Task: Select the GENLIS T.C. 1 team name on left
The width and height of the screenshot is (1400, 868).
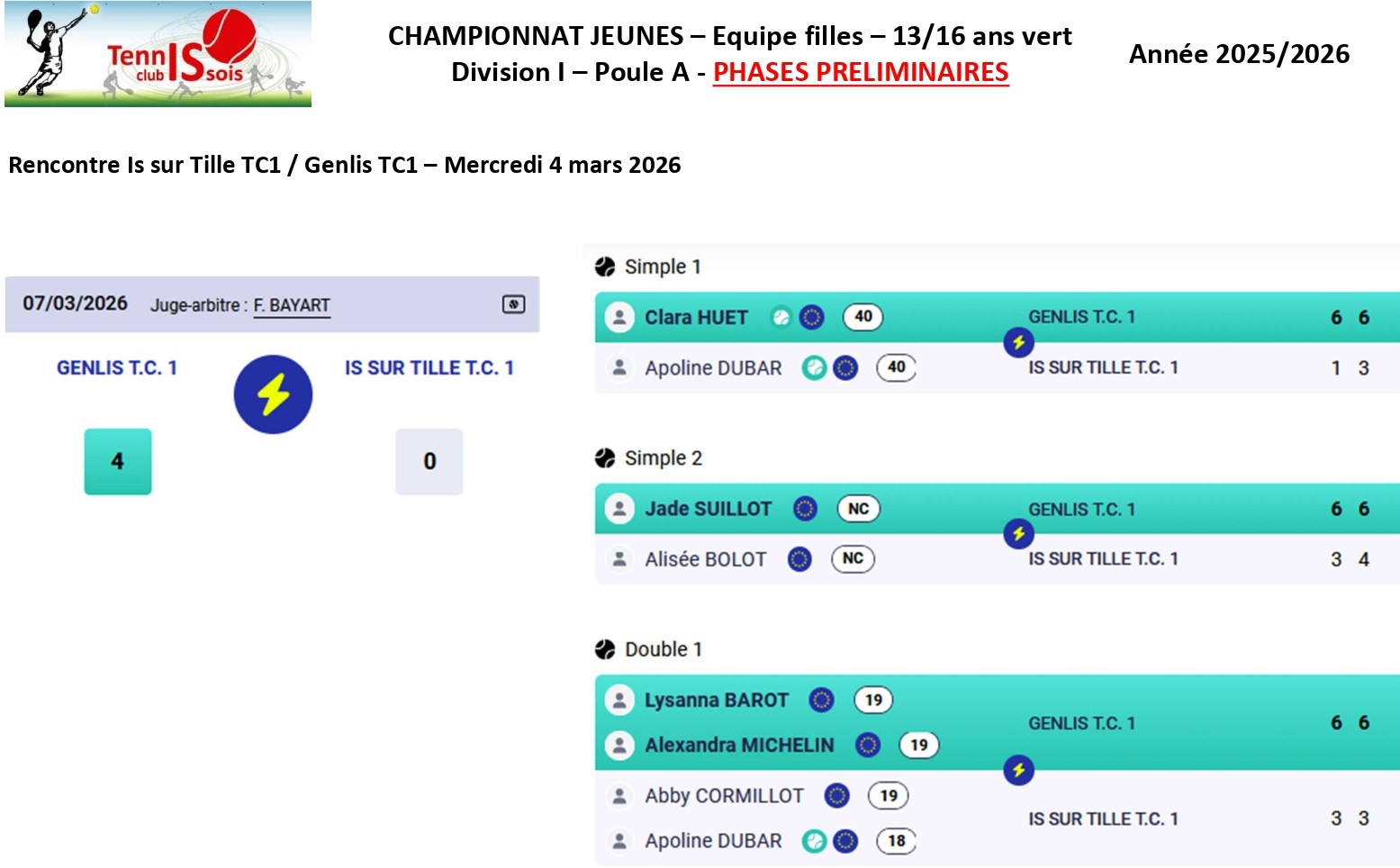Action: [x=117, y=367]
